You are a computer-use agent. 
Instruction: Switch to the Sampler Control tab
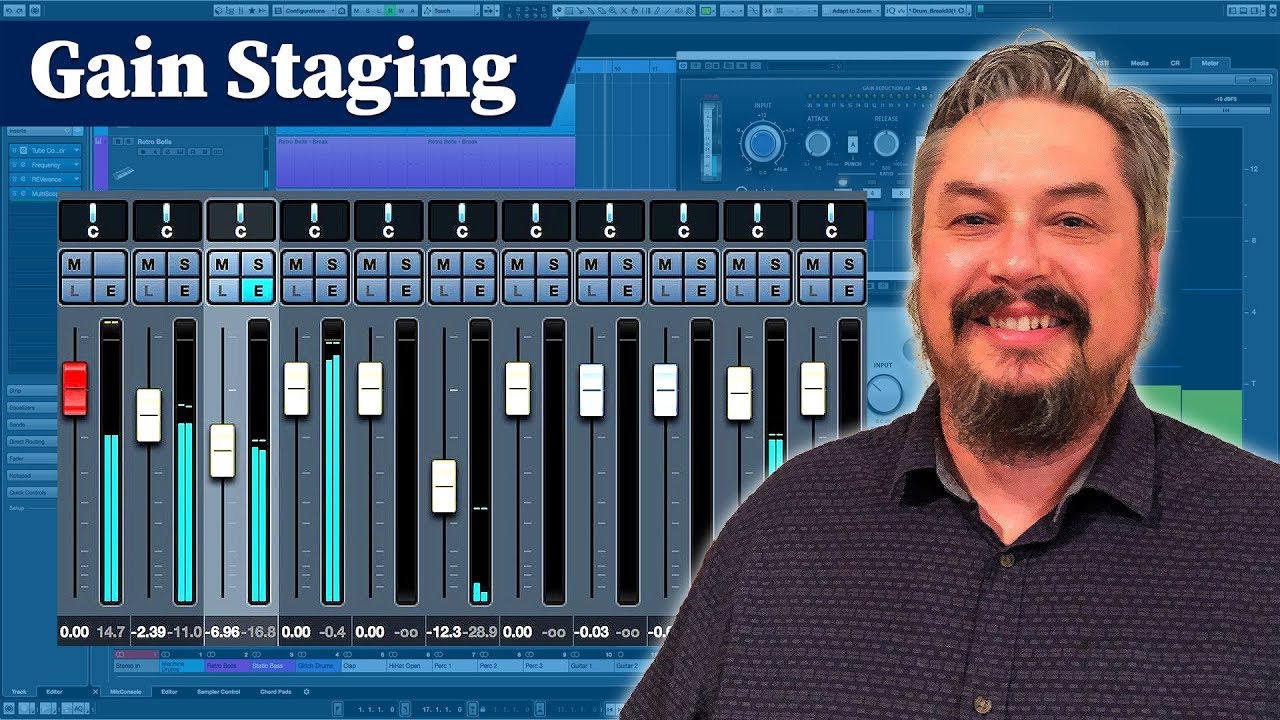(218, 692)
